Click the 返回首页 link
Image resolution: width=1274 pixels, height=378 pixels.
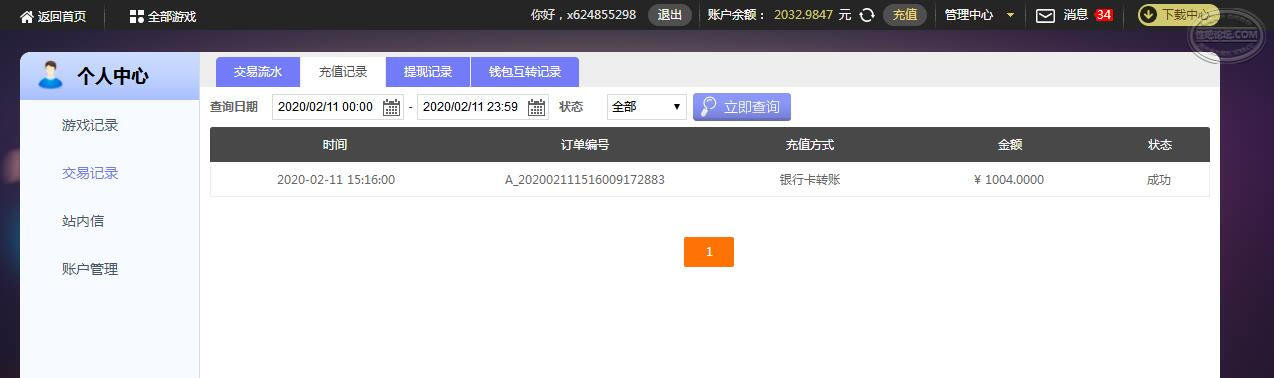[x=62, y=16]
